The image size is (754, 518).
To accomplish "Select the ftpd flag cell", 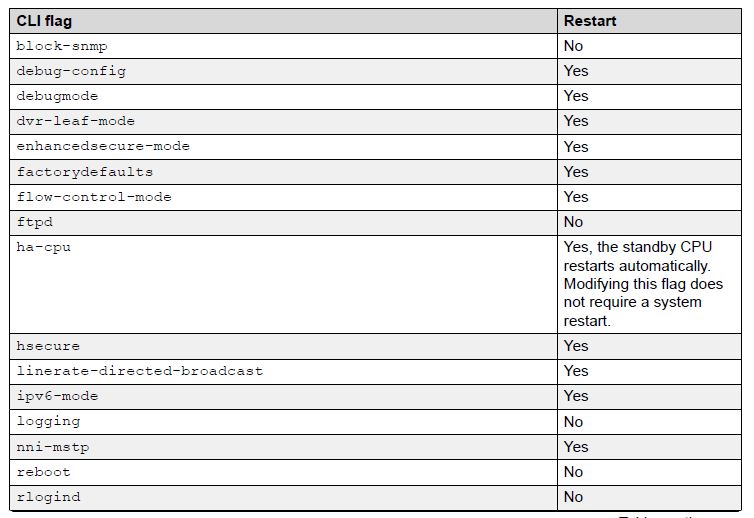I will [x=34, y=222].
